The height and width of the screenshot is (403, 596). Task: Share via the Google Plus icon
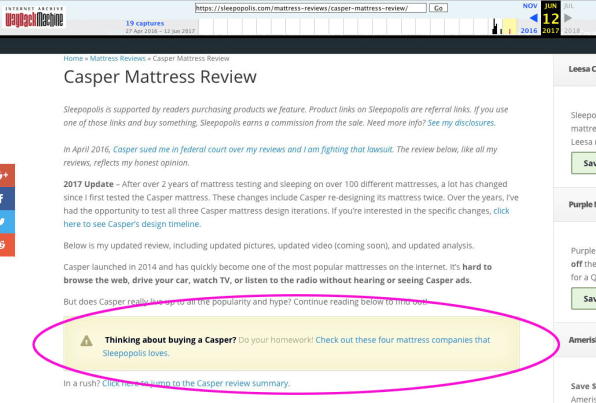pos(6,175)
